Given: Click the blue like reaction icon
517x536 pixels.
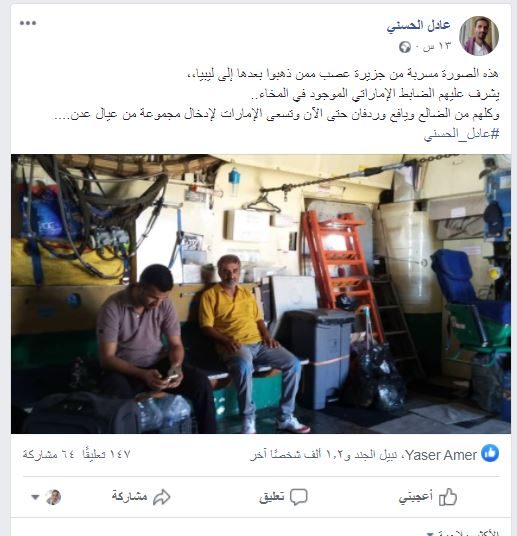Looking at the screenshot, I should coord(490,454).
